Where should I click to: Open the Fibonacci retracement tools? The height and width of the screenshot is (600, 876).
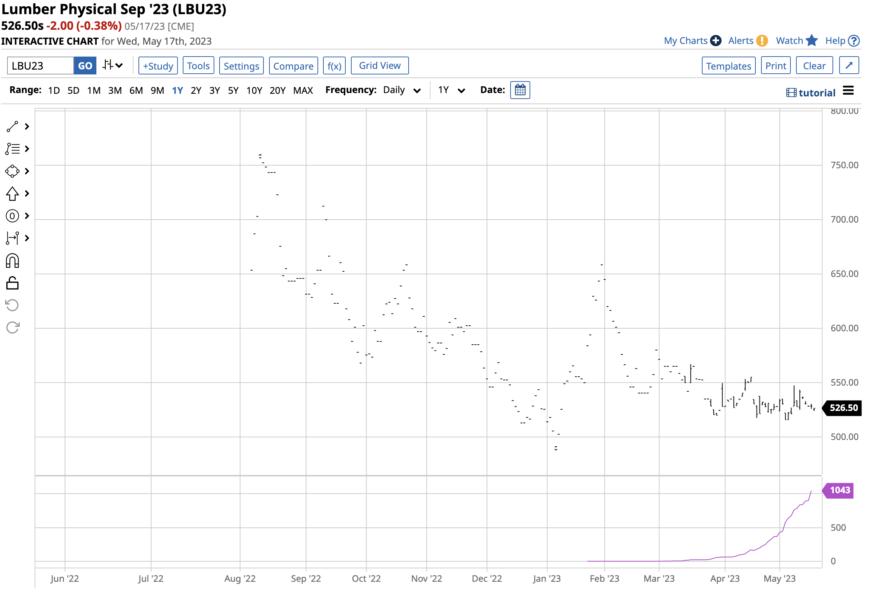[12, 149]
